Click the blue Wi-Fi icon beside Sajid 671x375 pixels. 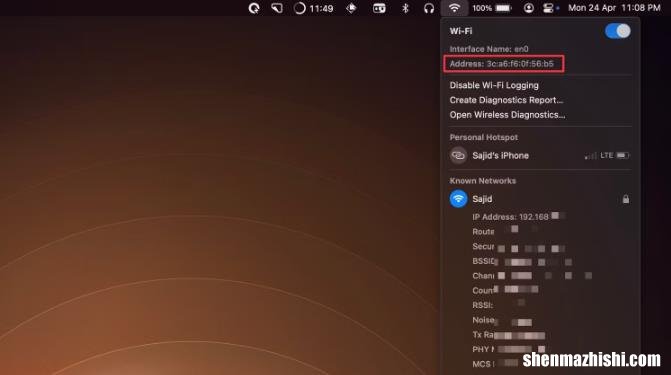point(458,199)
